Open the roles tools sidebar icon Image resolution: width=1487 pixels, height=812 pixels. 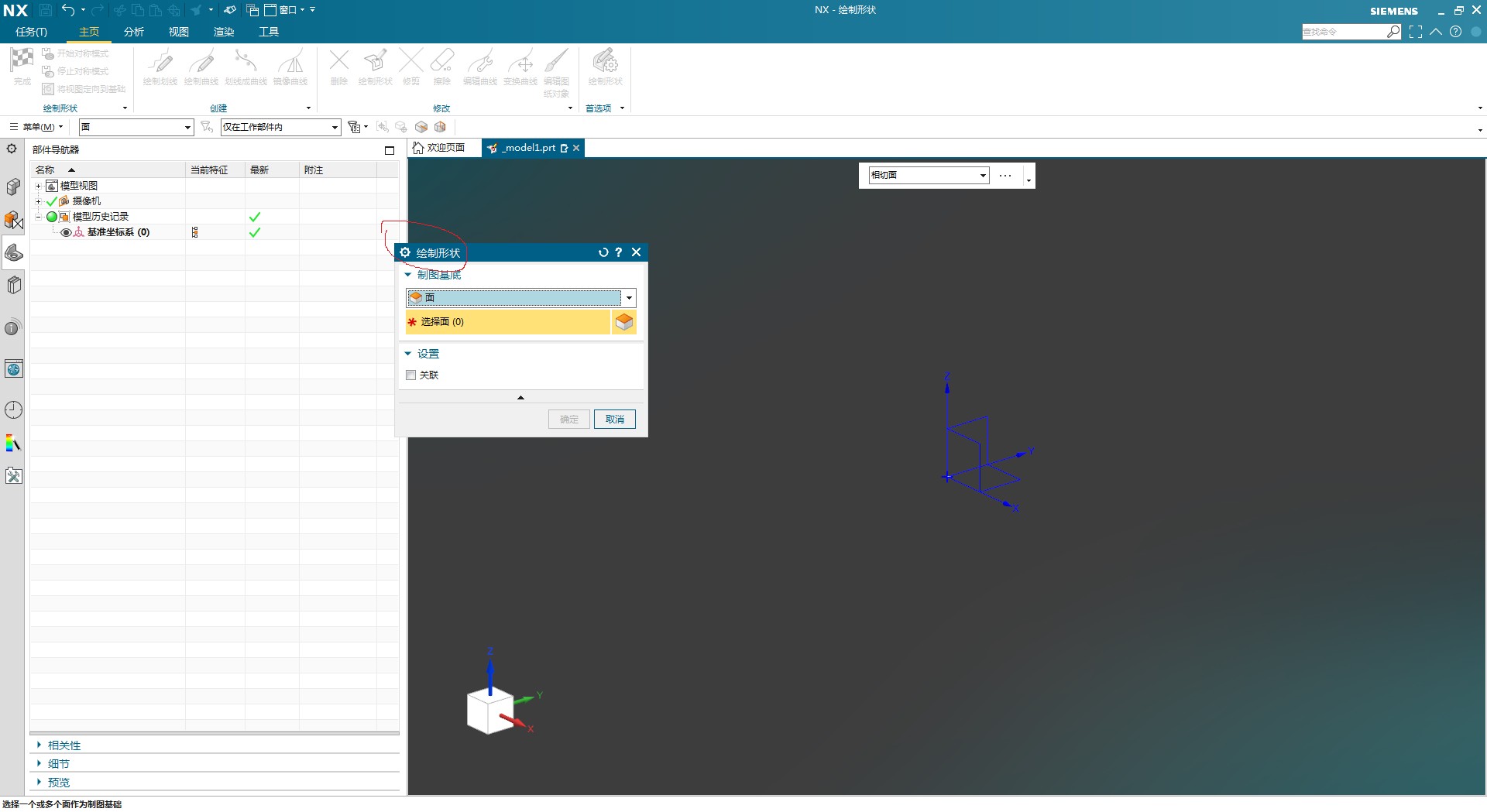pyautogui.click(x=13, y=476)
